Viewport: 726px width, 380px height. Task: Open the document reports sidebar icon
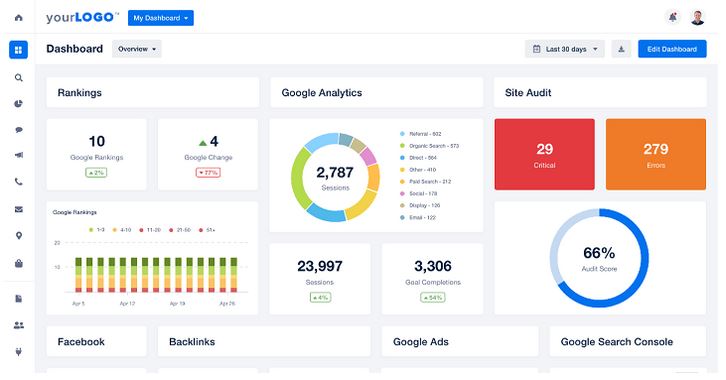click(19, 299)
